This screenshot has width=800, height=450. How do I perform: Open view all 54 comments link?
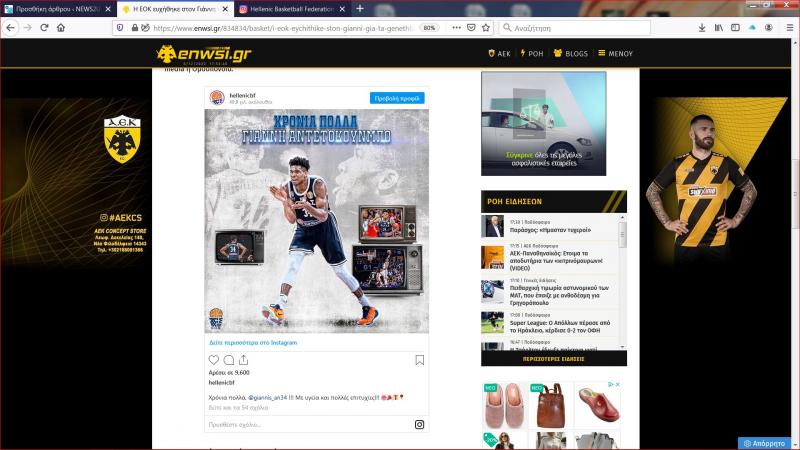point(238,408)
